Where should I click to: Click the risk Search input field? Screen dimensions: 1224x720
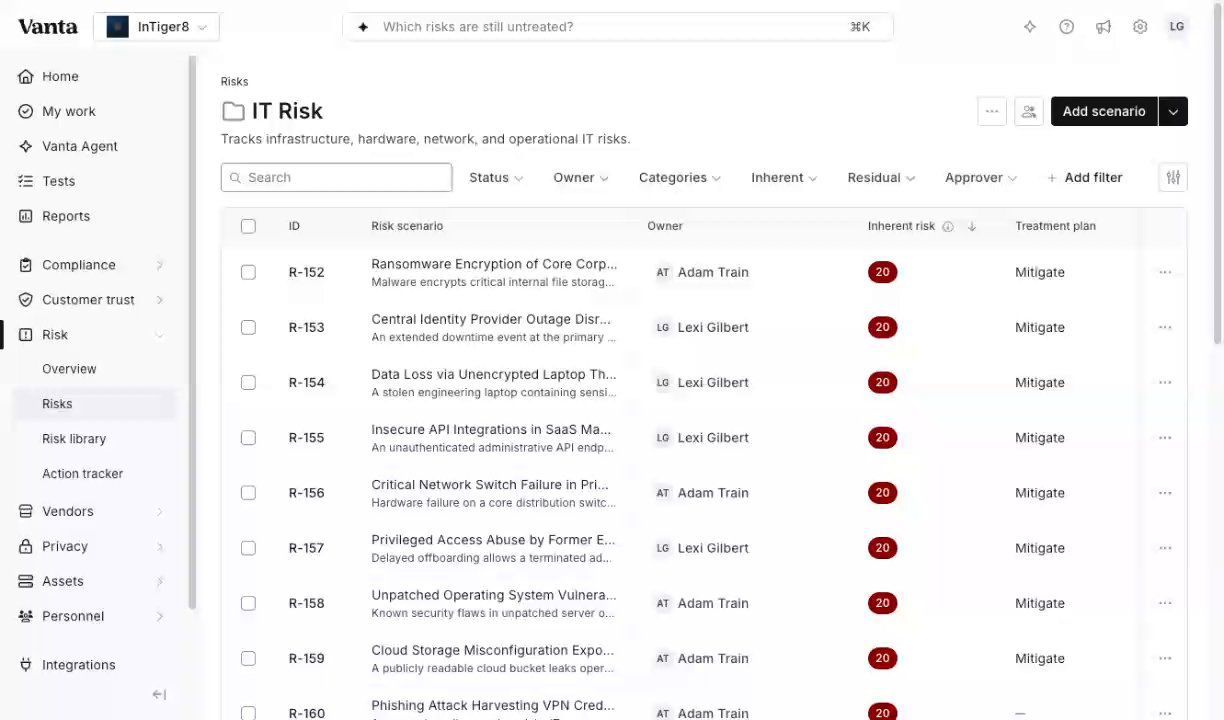(336, 177)
